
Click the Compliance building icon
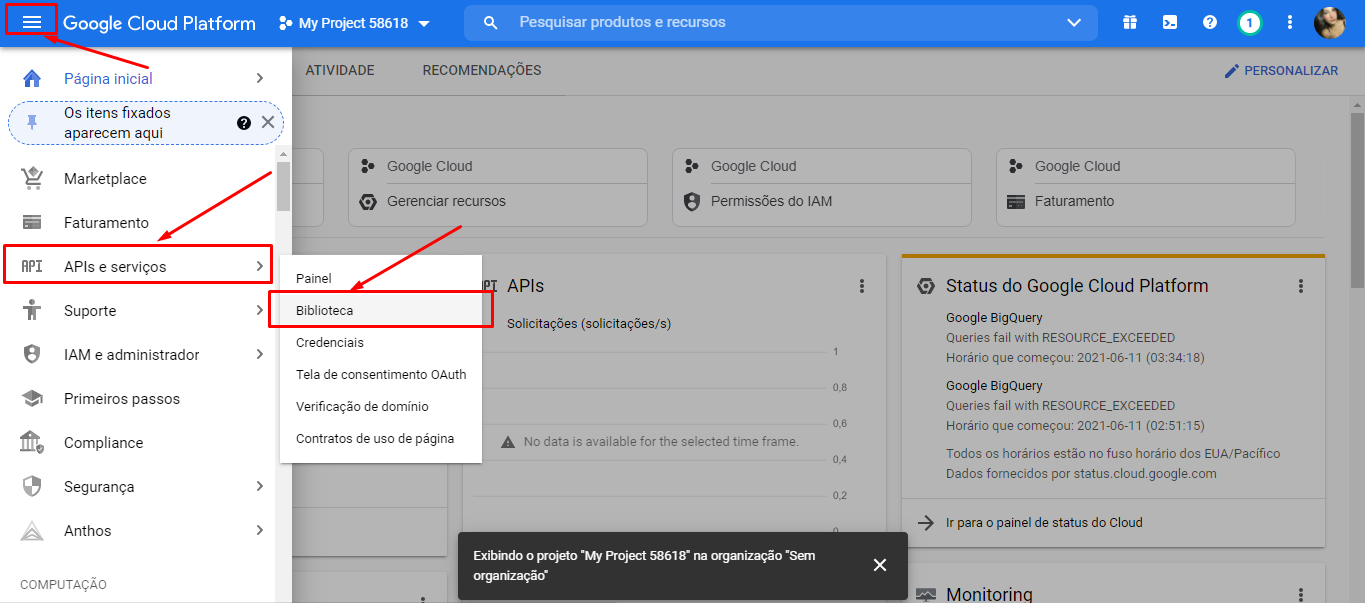pos(32,442)
